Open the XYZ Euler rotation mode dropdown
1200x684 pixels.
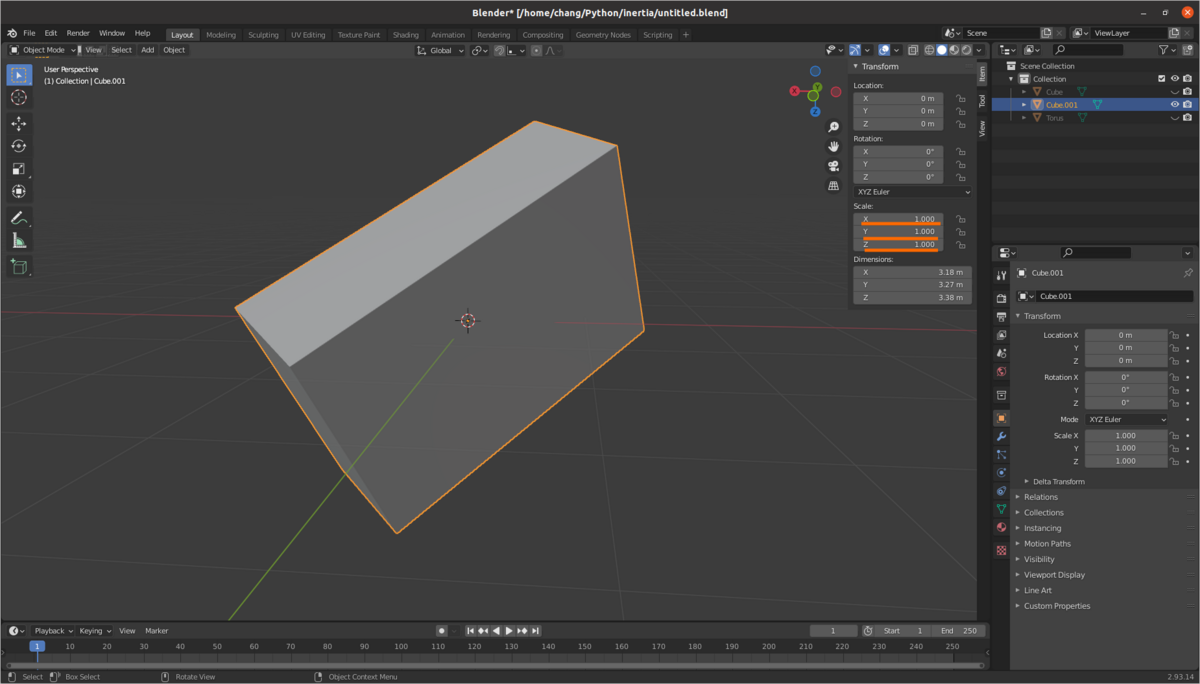[912, 192]
